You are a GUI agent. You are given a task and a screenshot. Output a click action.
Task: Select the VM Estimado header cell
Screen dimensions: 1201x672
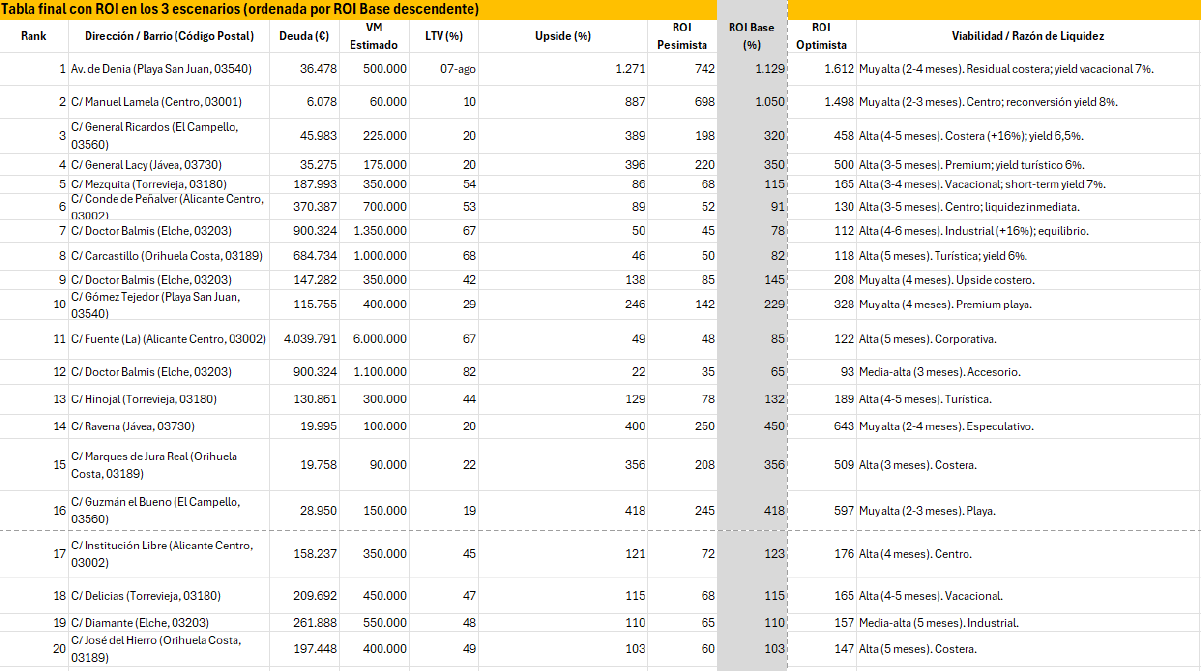(x=374, y=36)
